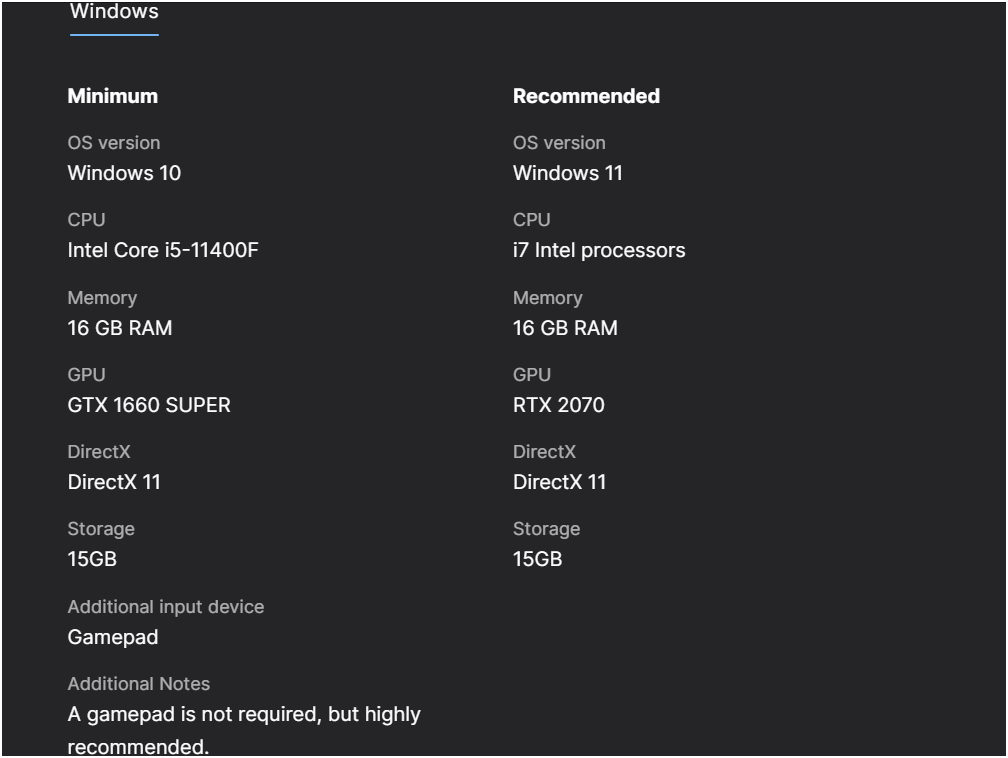Click minimum OS version label

pyautogui.click(x=114, y=143)
